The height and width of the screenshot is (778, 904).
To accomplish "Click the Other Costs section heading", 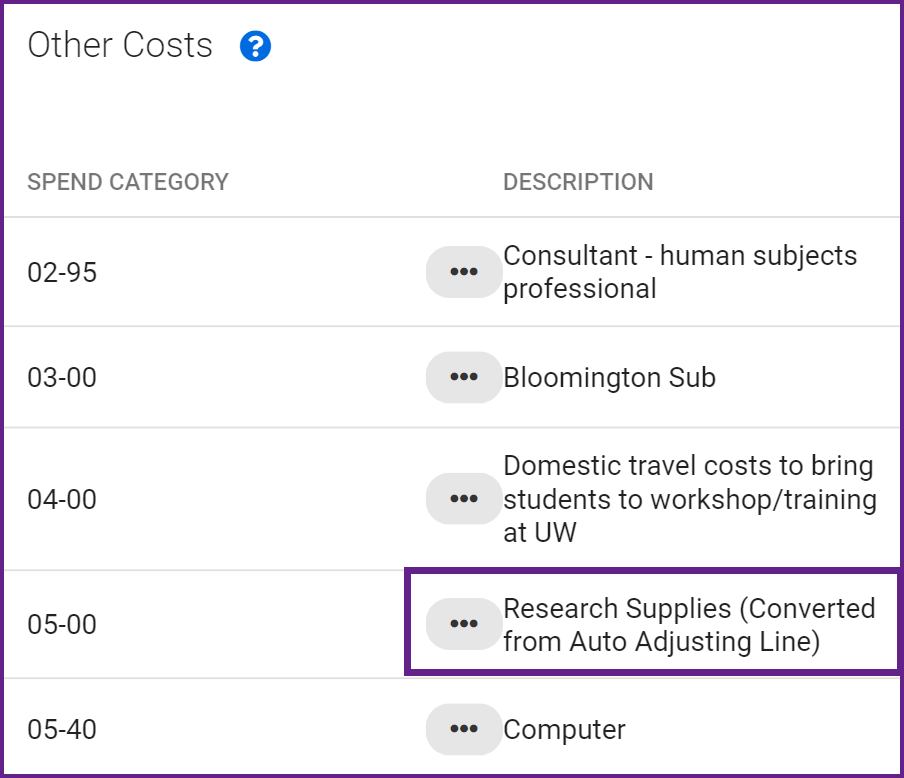I will [x=120, y=45].
